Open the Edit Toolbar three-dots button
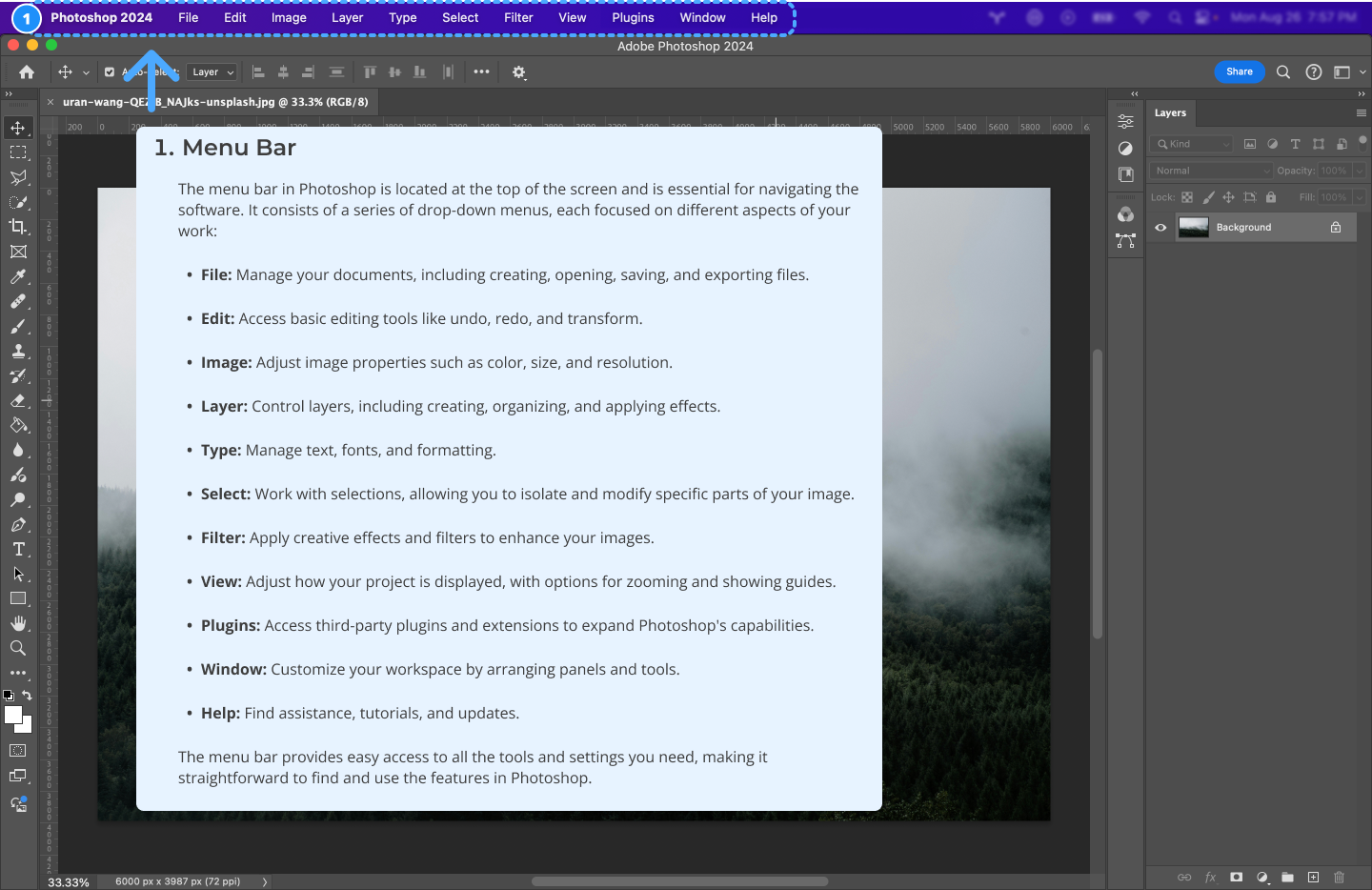The image size is (1372, 890). [x=18, y=673]
